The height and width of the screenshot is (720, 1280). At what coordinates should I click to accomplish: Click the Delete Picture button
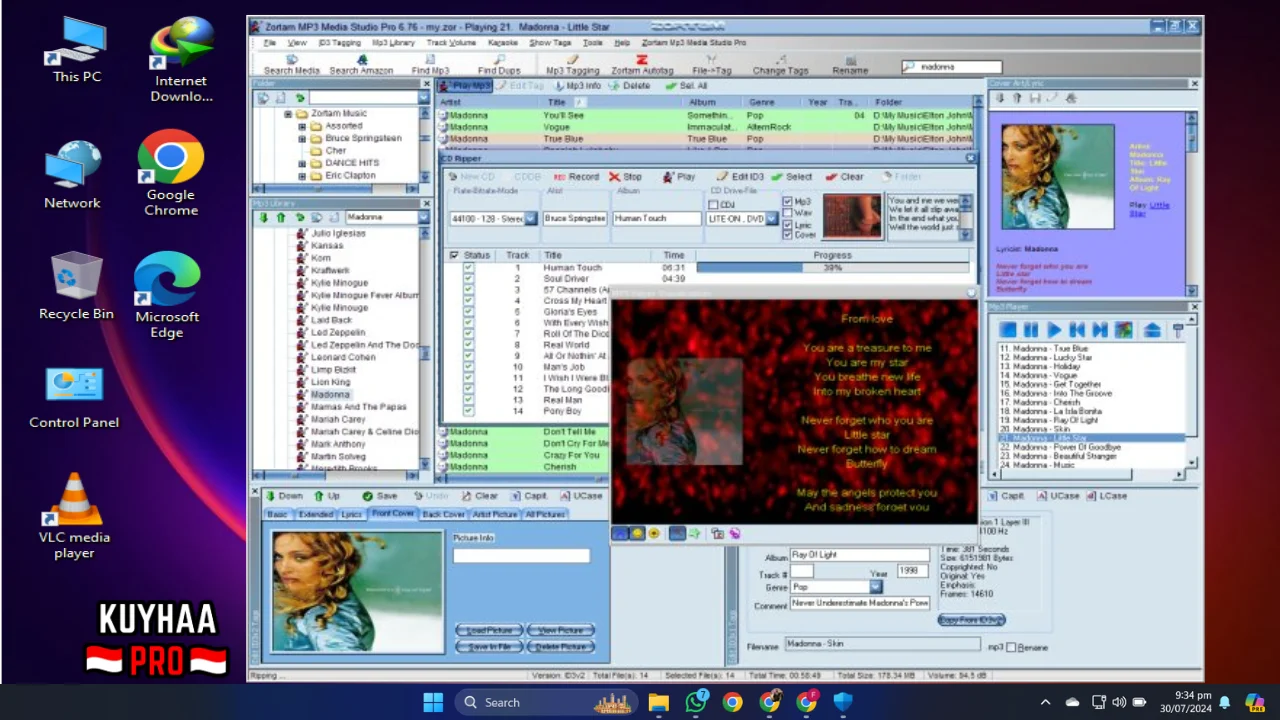pos(560,647)
